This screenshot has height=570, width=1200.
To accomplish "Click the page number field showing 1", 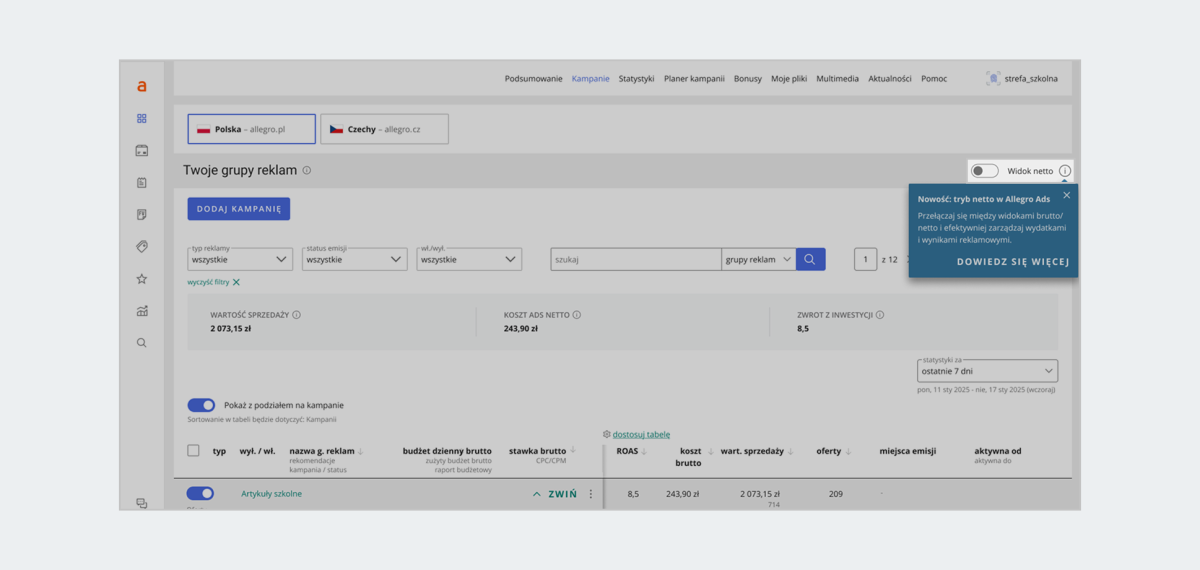I will coord(866,259).
